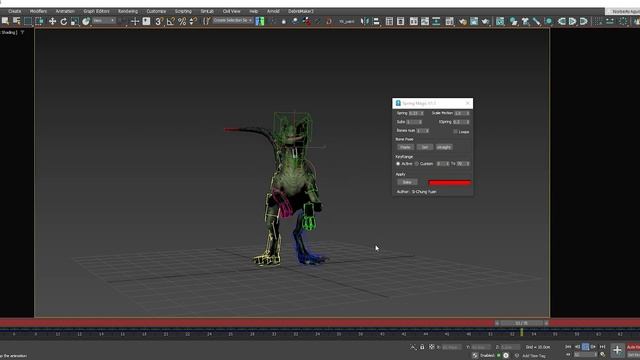
Task: Open the Modifiers menu
Action: (38, 11)
